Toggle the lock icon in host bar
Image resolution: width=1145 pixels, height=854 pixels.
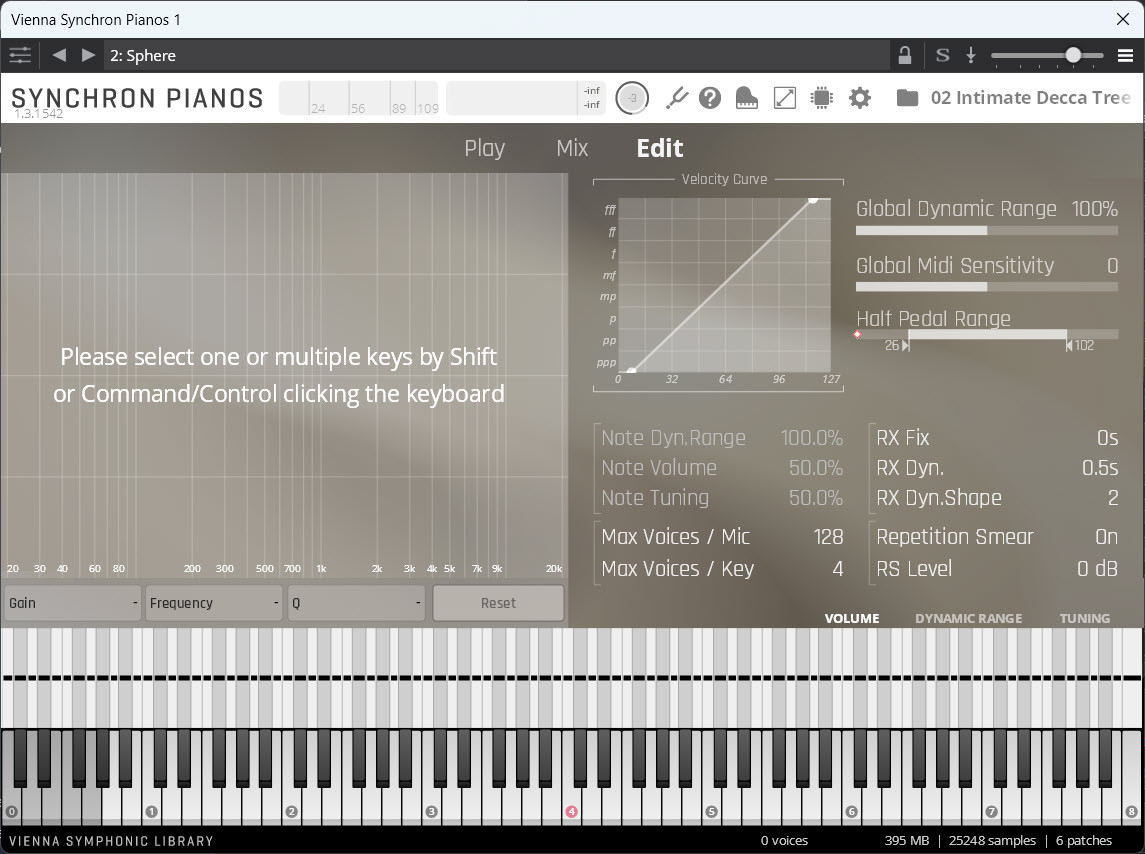[x=905, y=55]
